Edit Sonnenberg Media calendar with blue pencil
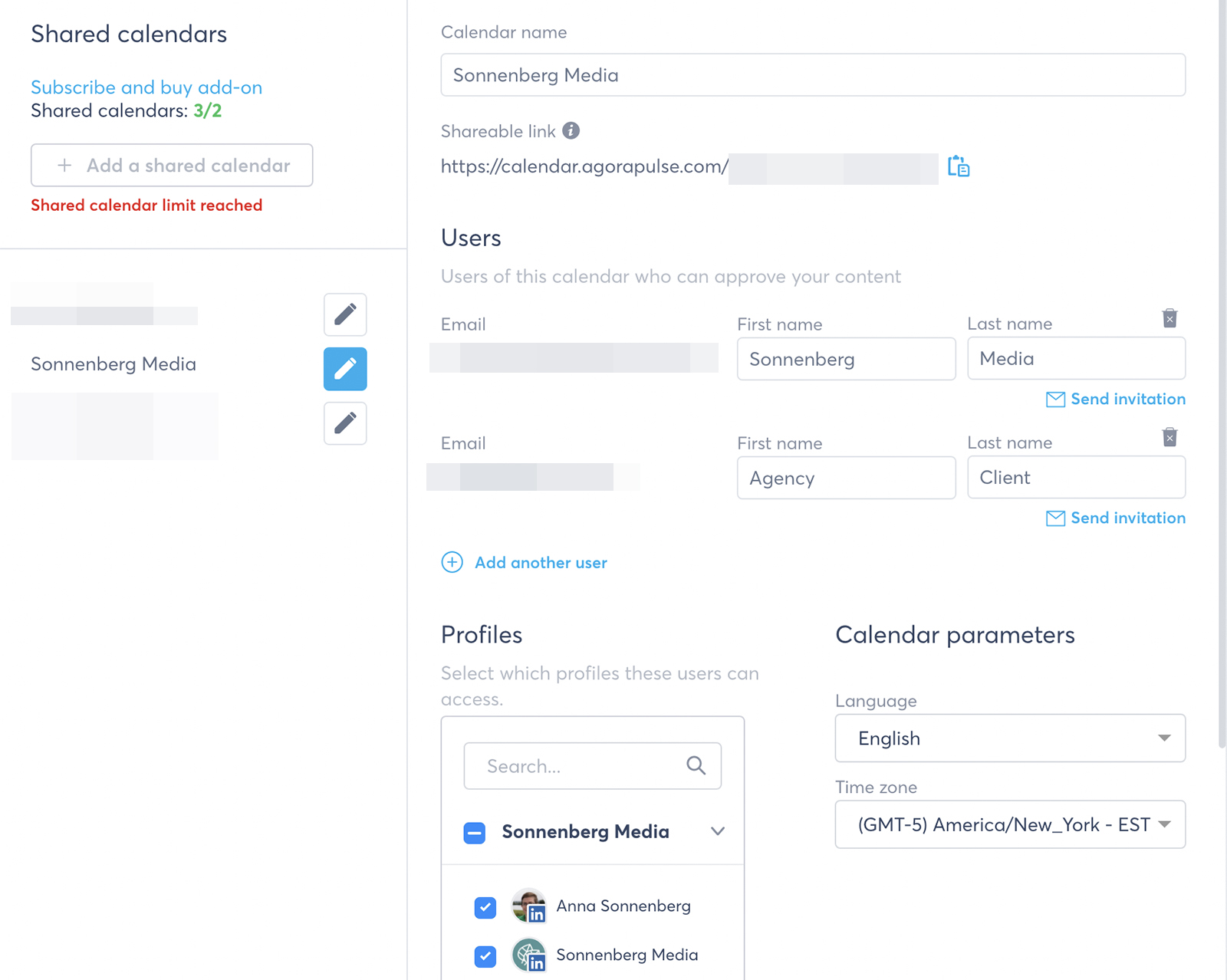The height and width of the screenshot is (980, 1227). coord(345,369)
